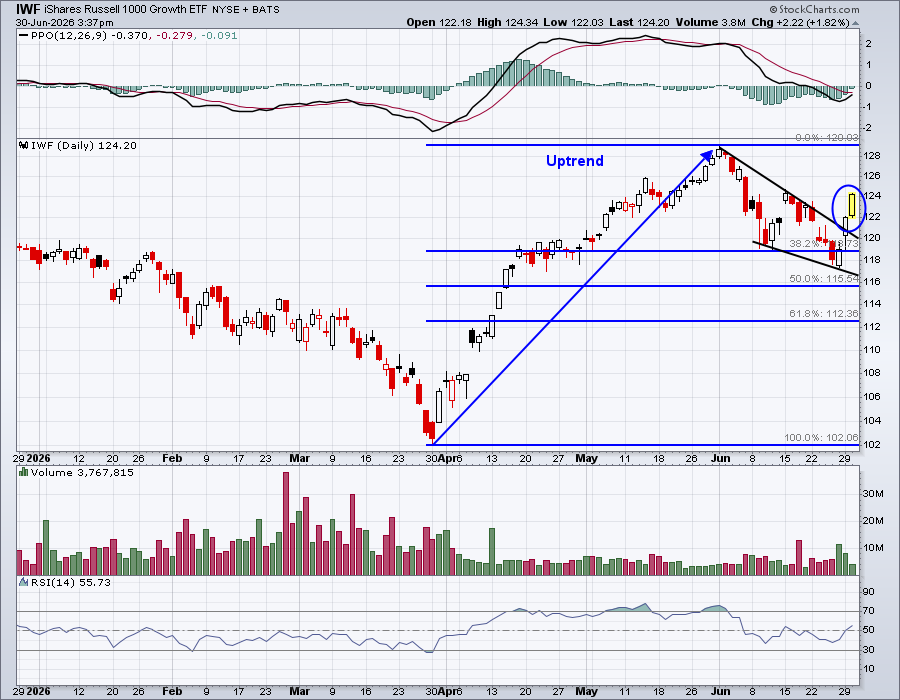The height and width of the screenshot is (700, 900).
Task: Click the PPO black line legend icon
Action: (x=24, y=36)
